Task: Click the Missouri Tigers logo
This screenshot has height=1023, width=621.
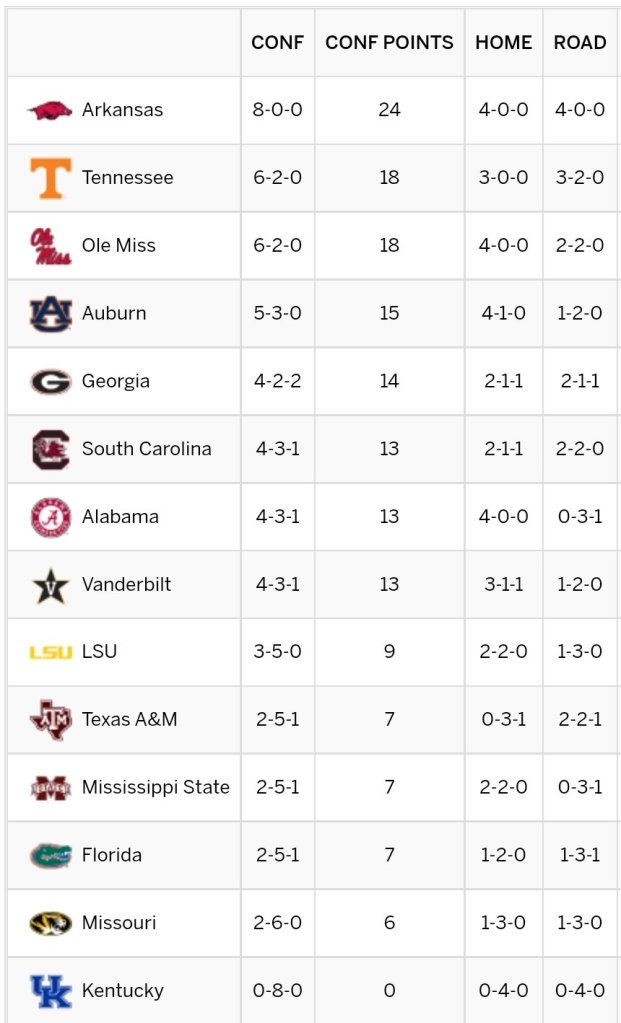Action: click(50, 923)
